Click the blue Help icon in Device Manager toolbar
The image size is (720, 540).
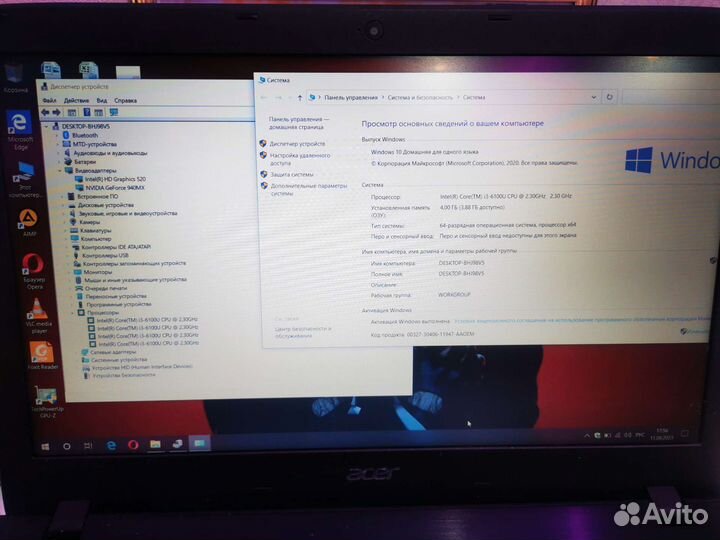tap(86, 112)
